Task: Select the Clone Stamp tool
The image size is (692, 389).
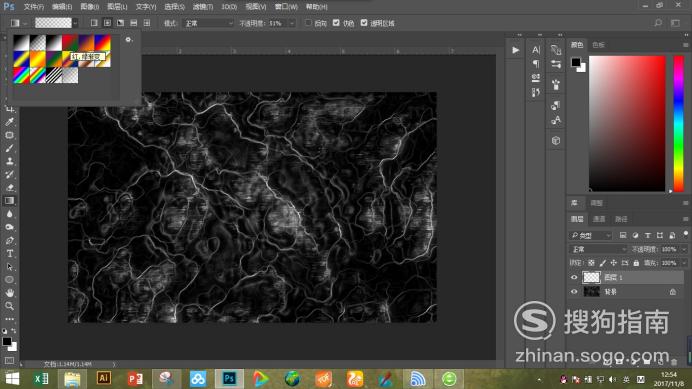Action: pyautogui.click(x=9, y=161)
